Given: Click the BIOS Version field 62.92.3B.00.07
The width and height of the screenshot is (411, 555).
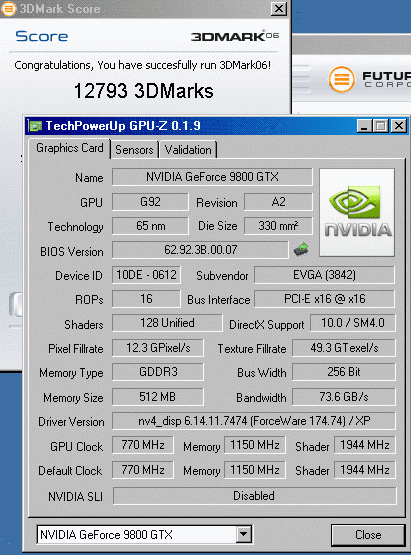Looking at the screenshot, I should pyautogui.click(x=200, y=250).
